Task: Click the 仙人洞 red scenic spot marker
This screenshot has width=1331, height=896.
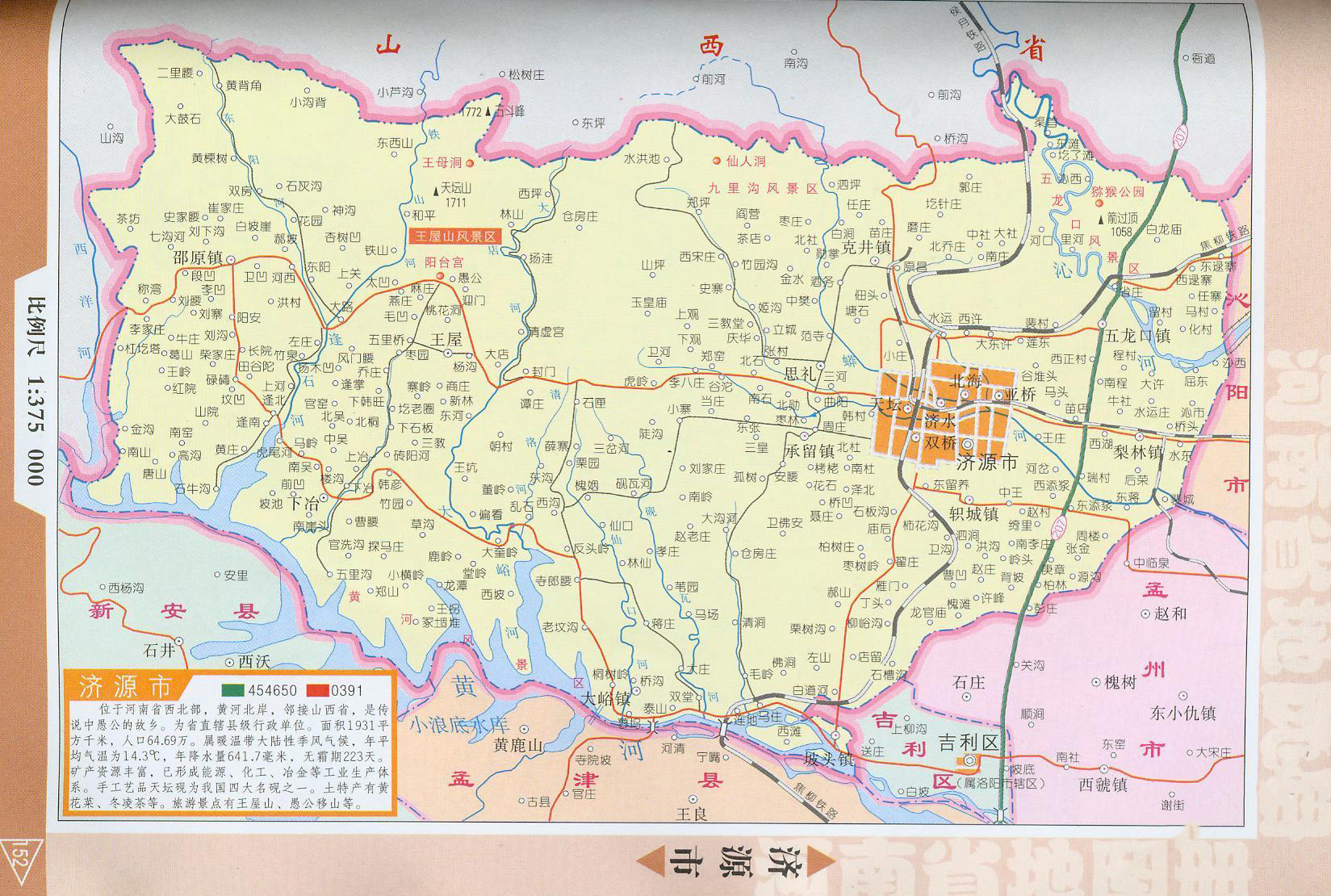Action: click(x=716, y=161)
